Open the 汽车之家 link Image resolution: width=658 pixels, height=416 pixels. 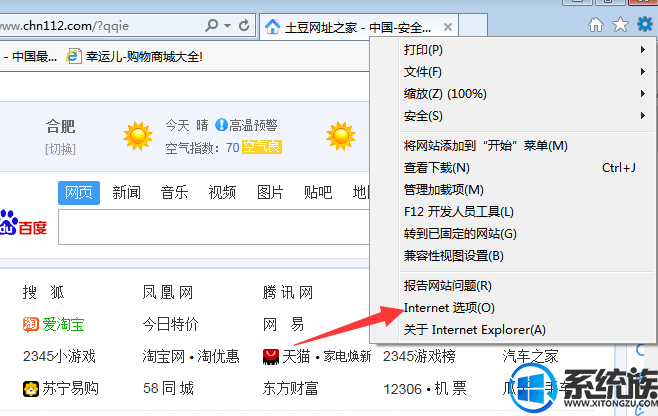[530, 356]
